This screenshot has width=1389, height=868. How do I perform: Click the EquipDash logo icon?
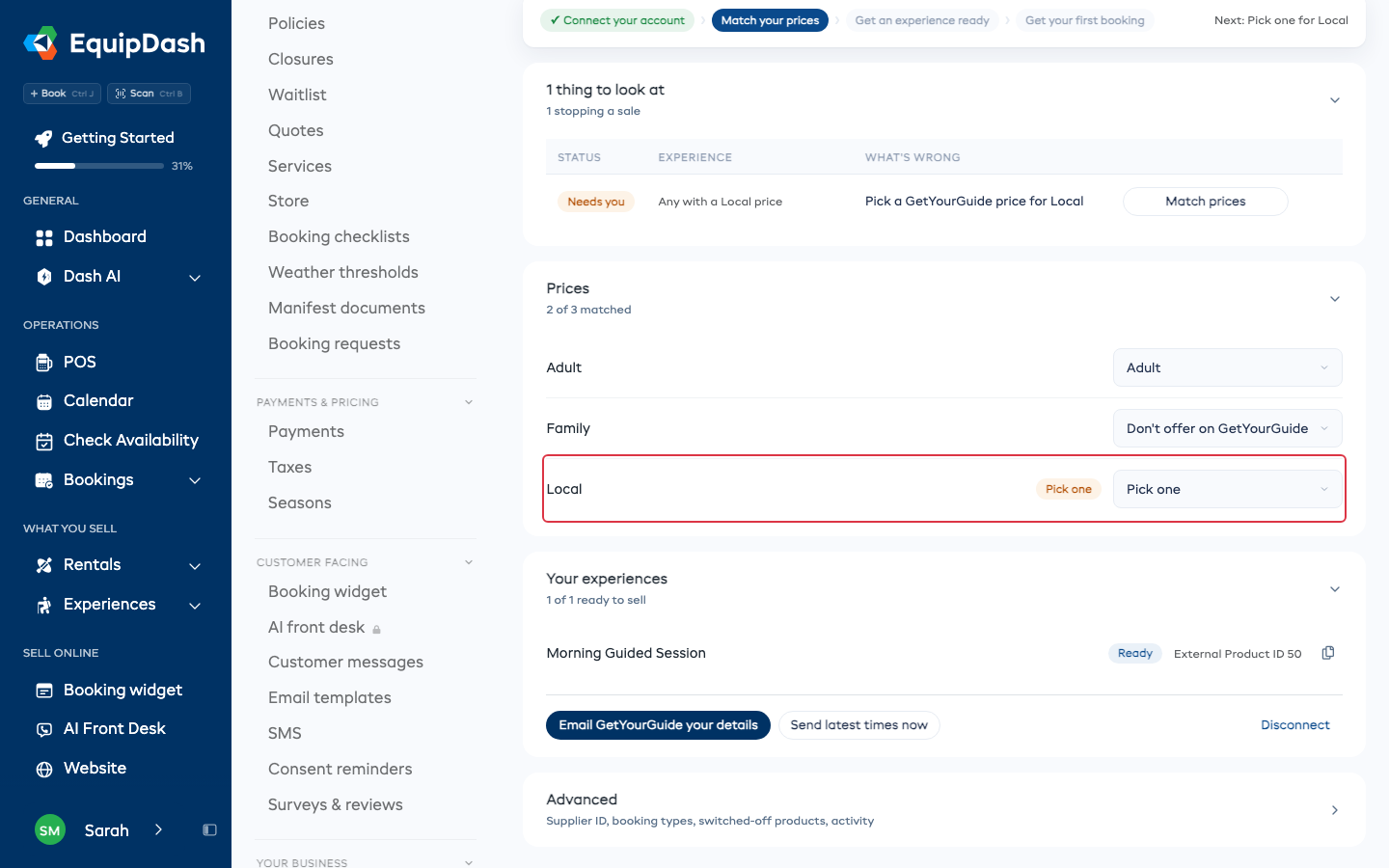coord(41,43)
